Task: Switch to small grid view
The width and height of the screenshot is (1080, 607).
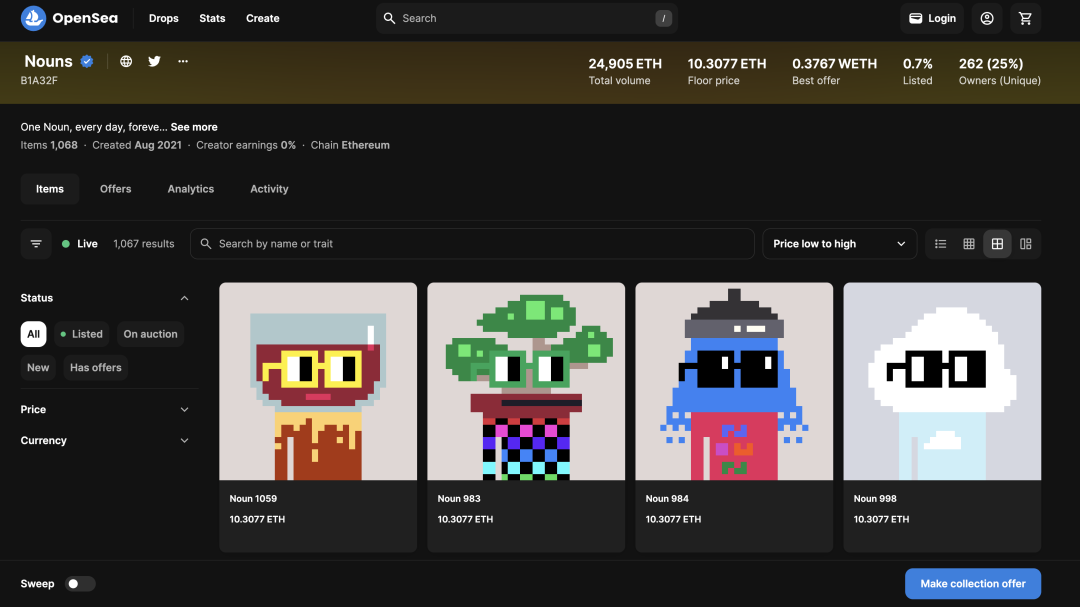Action: [x=968, y=244]
